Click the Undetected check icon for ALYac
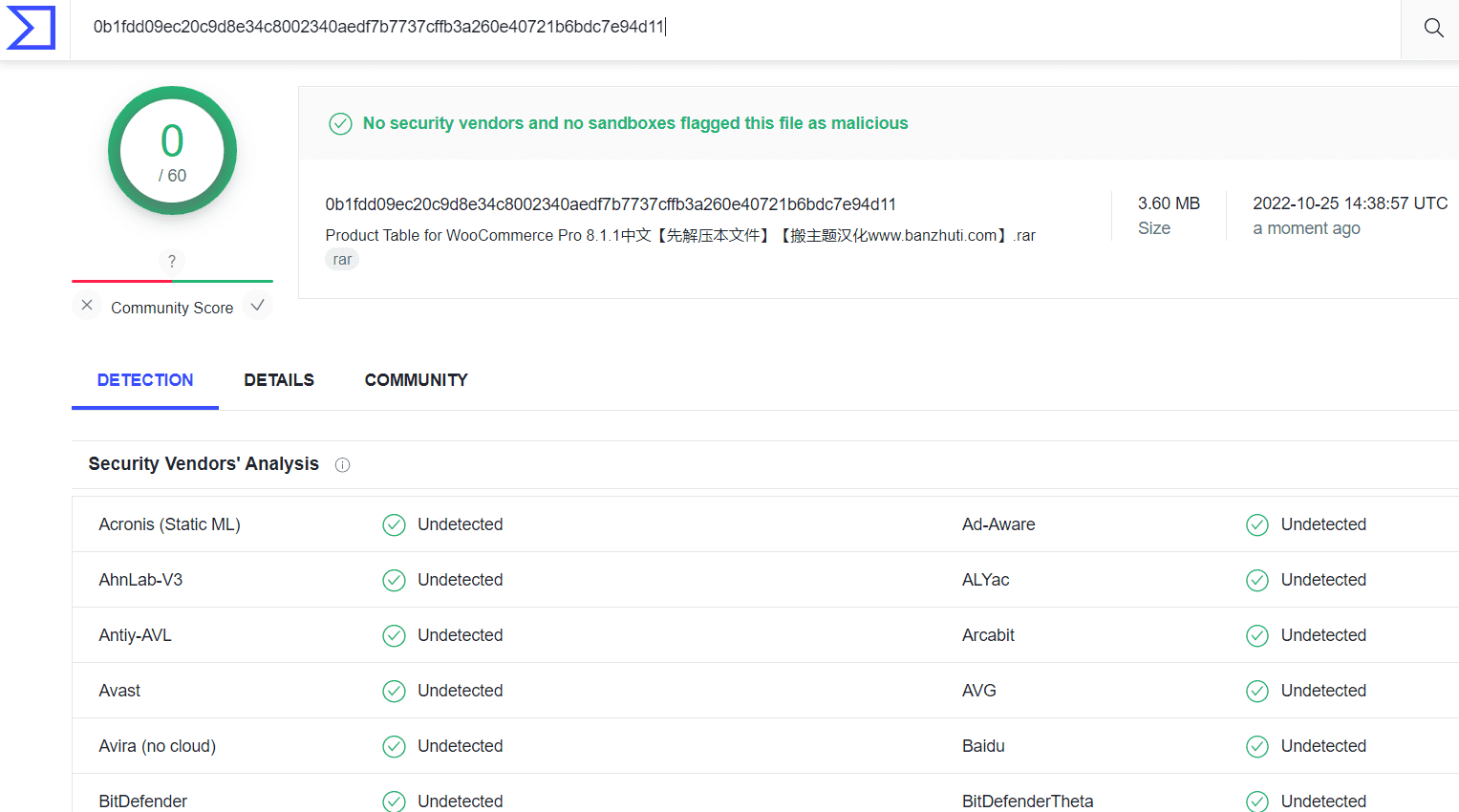Screen dimensions: 1459x812 [1257, 580]
